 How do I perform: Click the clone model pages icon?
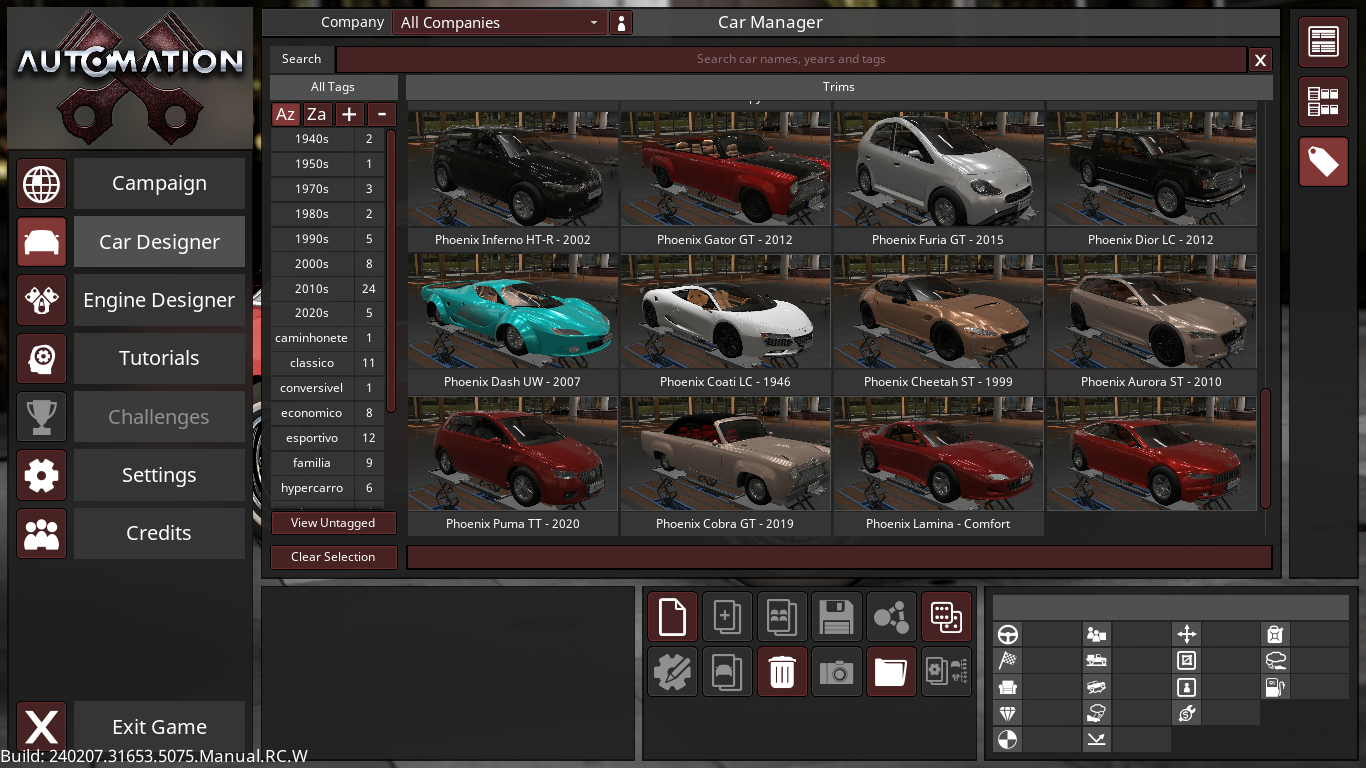tap(782, 617)
